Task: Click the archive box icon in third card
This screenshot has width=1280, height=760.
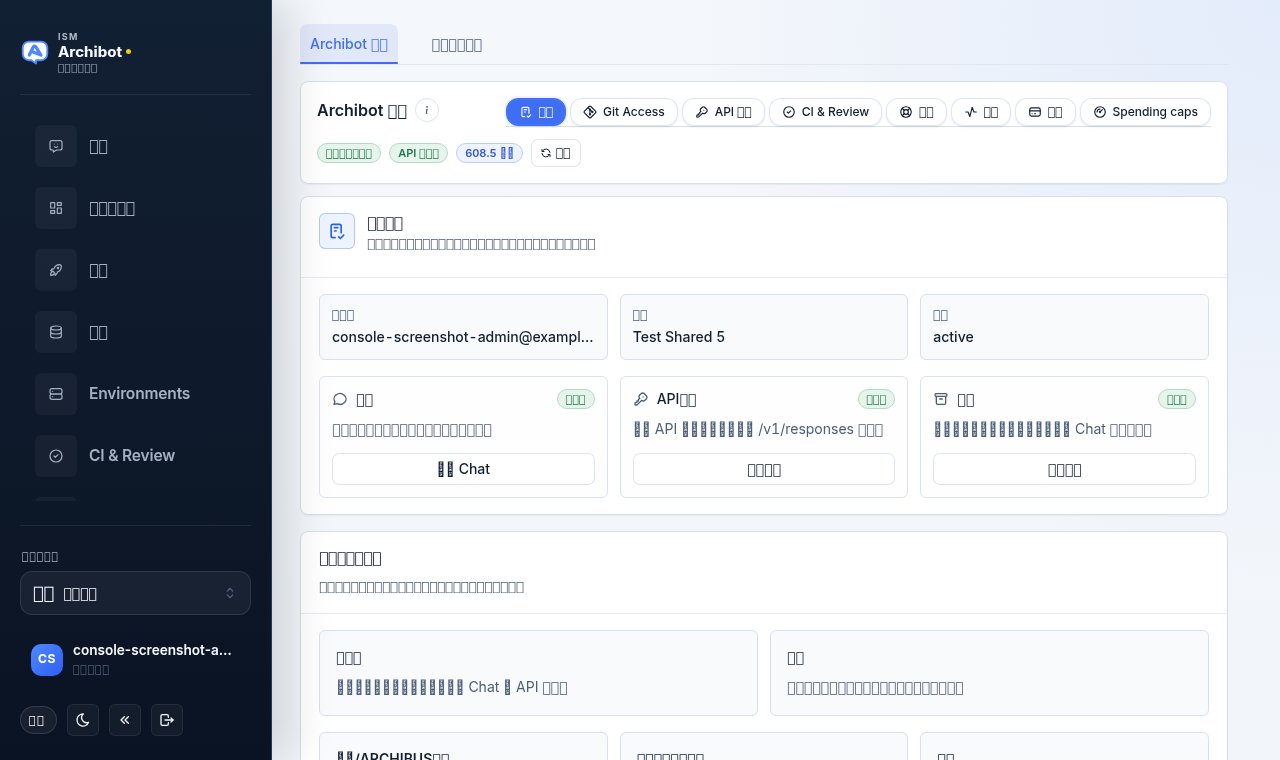Action: pos(941,399)
